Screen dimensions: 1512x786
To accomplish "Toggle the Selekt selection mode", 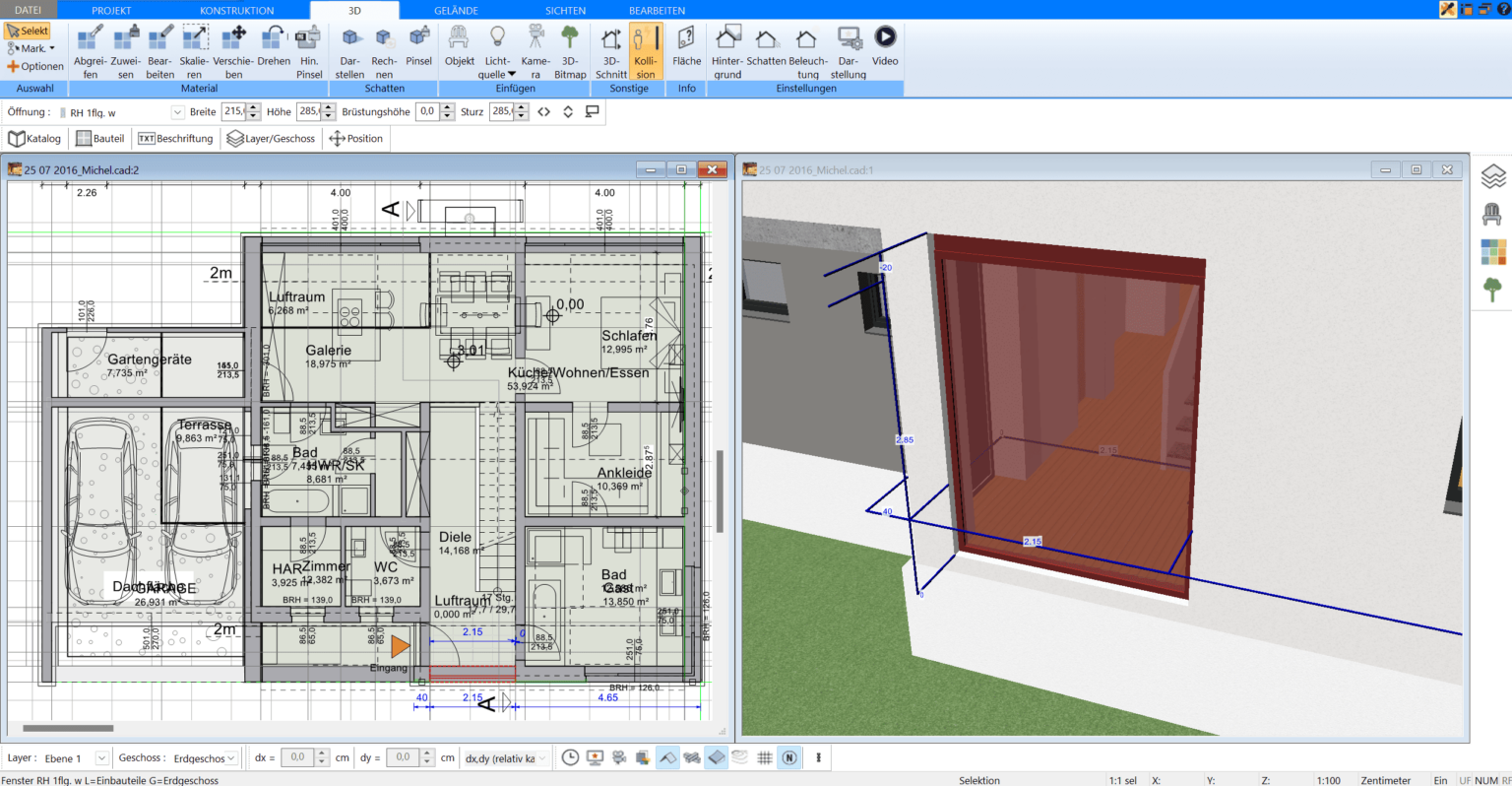I will 28,31.
